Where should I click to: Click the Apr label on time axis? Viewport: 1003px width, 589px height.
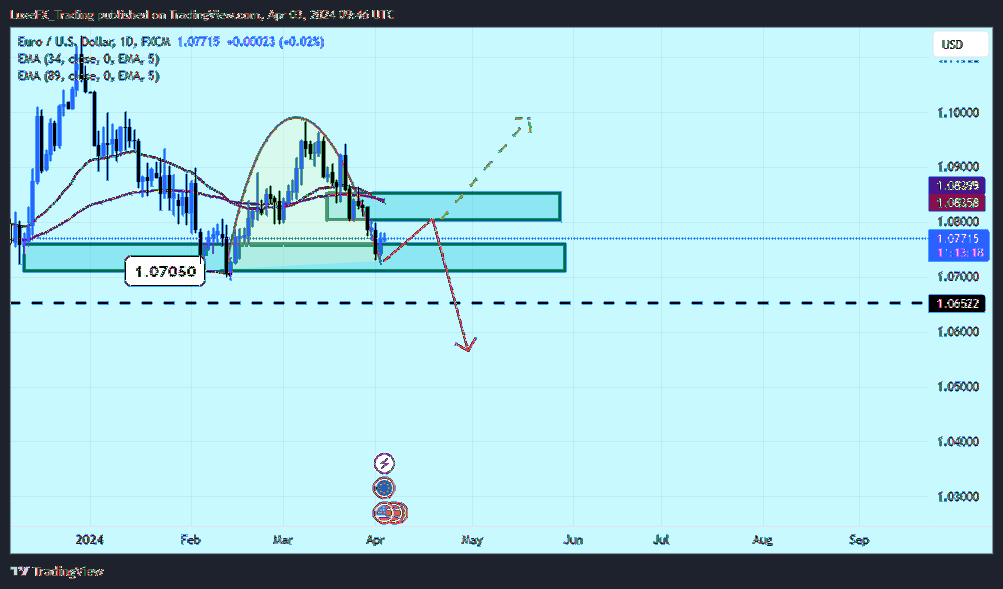375,540
